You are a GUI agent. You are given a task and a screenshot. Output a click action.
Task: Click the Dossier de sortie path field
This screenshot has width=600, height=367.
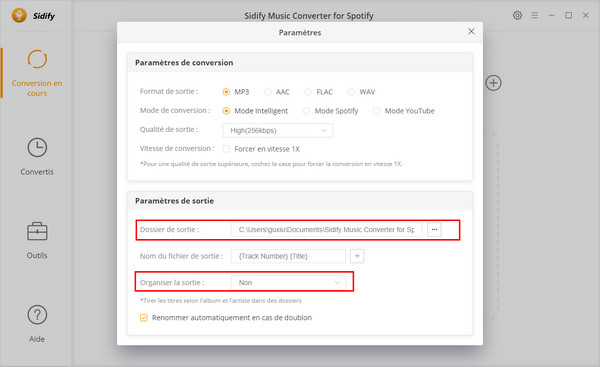click(326, 230)
